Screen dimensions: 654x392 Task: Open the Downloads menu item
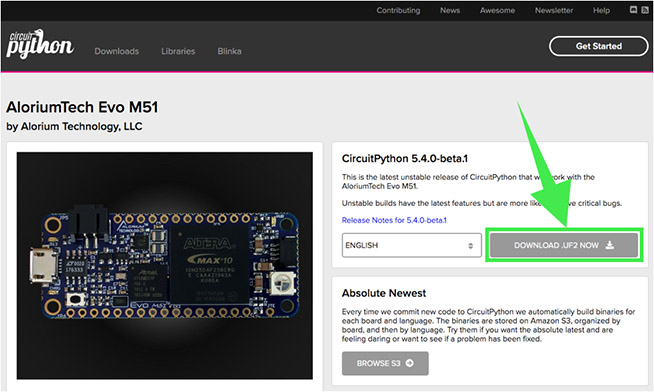[x=116, y=51]
